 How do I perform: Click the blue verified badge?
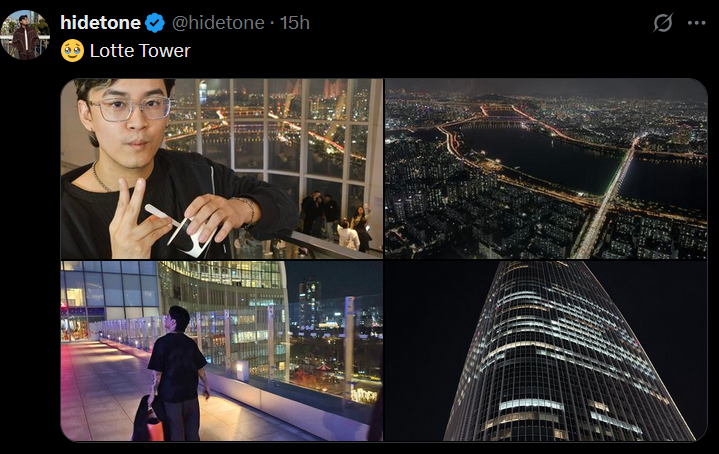click(155, 23)
